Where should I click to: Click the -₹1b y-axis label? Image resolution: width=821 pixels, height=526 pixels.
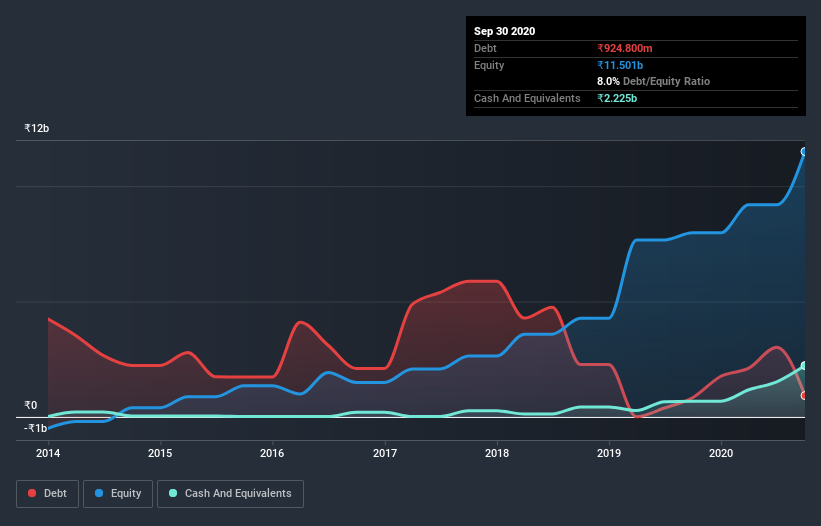click(x=35, y=428)
